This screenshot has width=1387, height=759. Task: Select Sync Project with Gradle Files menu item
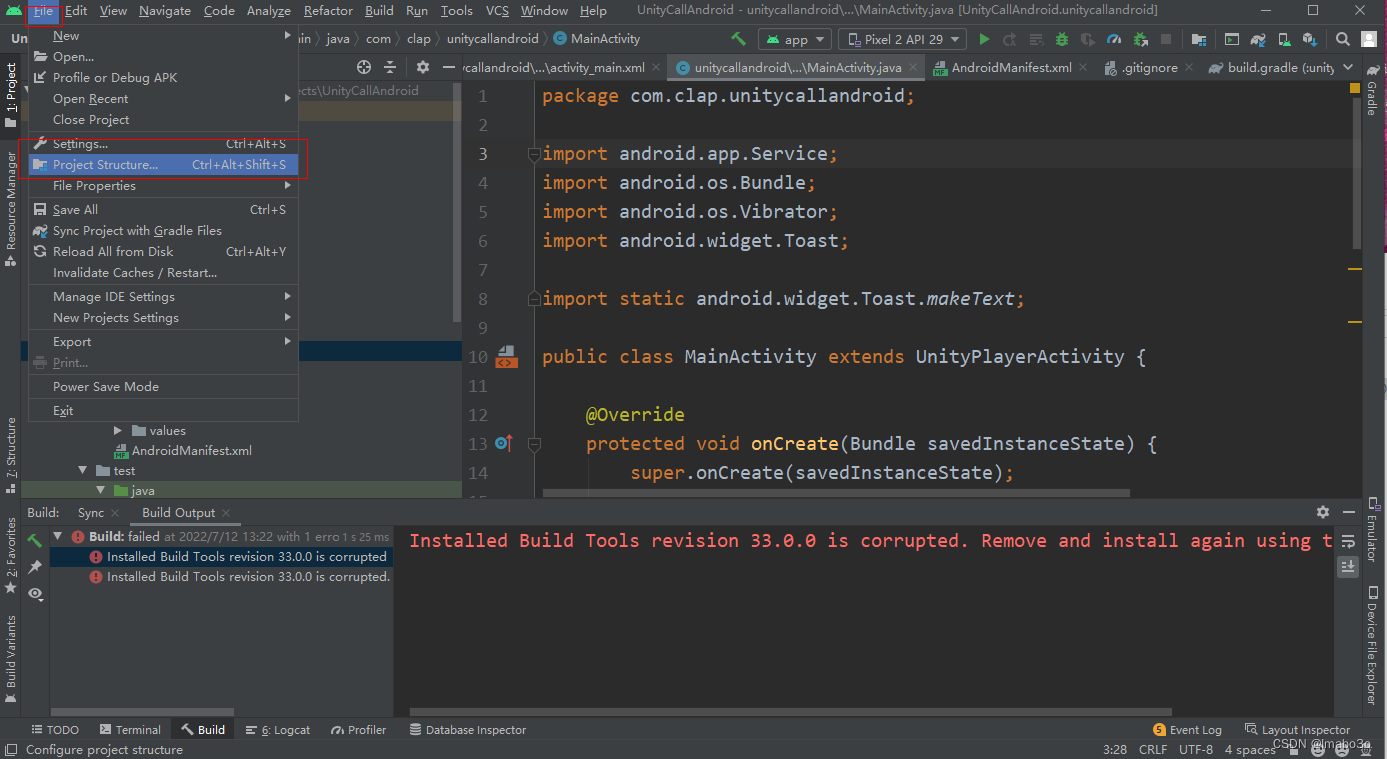click(163, 231)
